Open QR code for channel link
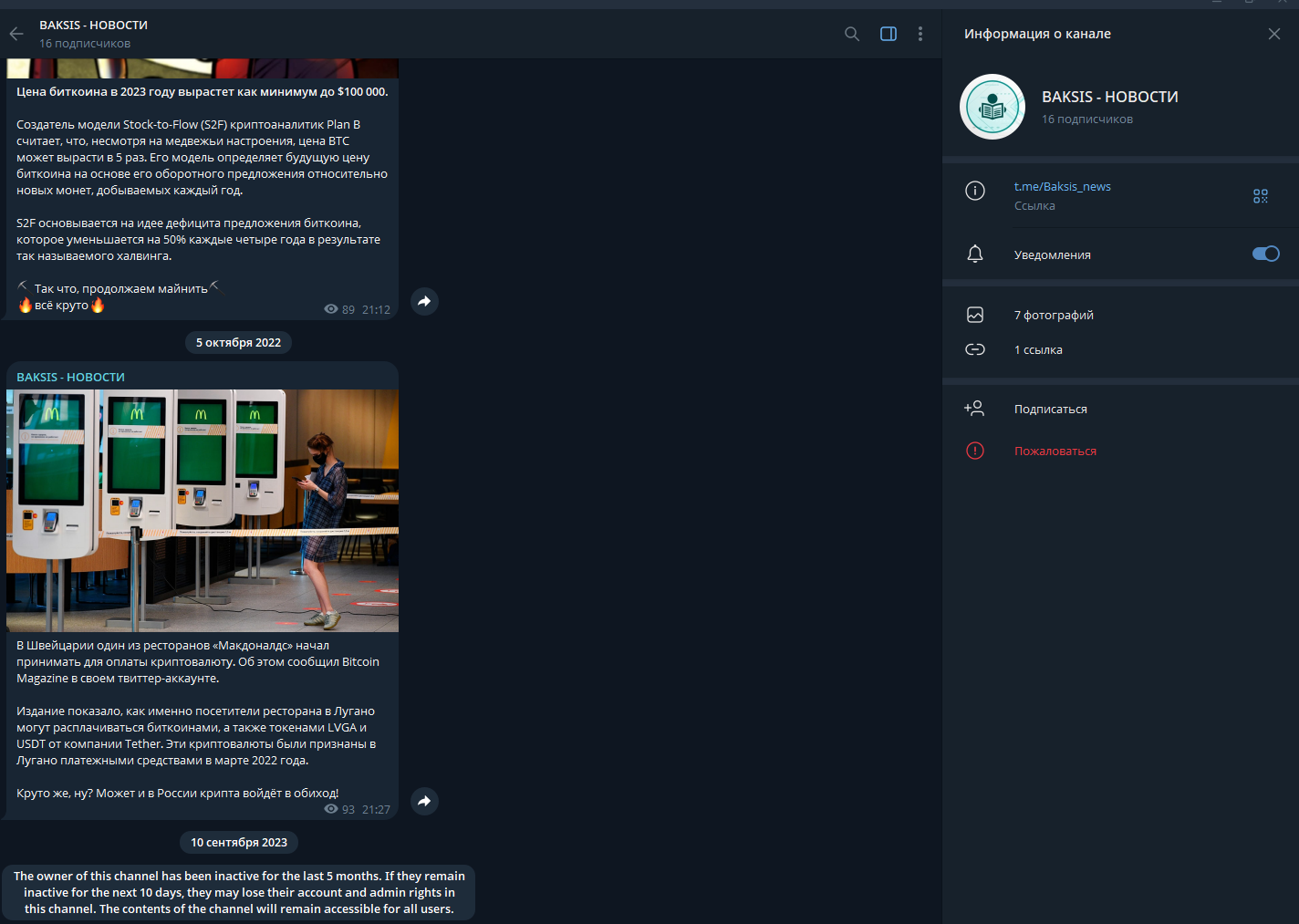The image size is (1299, 924). pos(1261,196)
